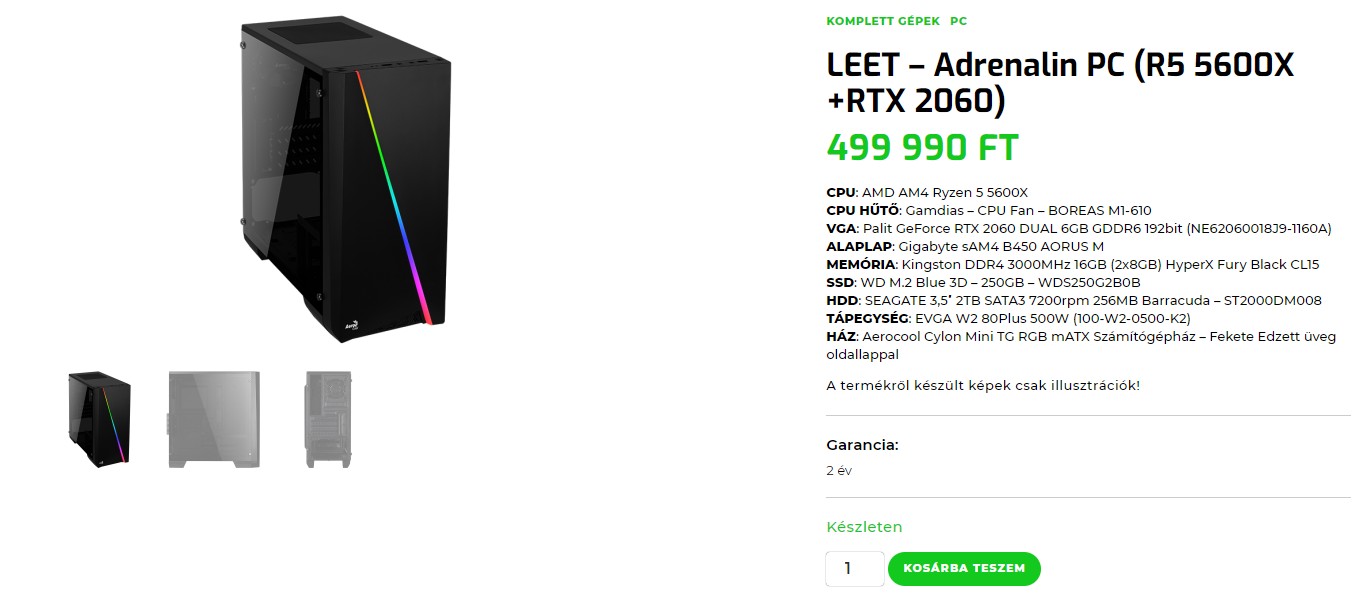This screenshot has width=1355, height=608.
Task: Click the AMD Ryzen 5 5600X CPU line
Action: pyautogui.click(x=927, y=192)
